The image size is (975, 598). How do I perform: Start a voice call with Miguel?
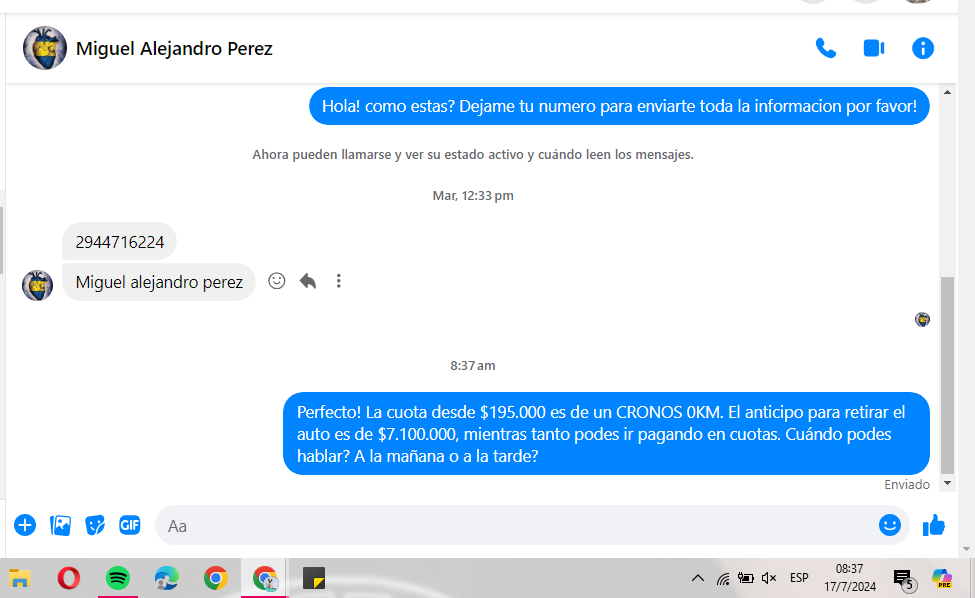(825, 48)
